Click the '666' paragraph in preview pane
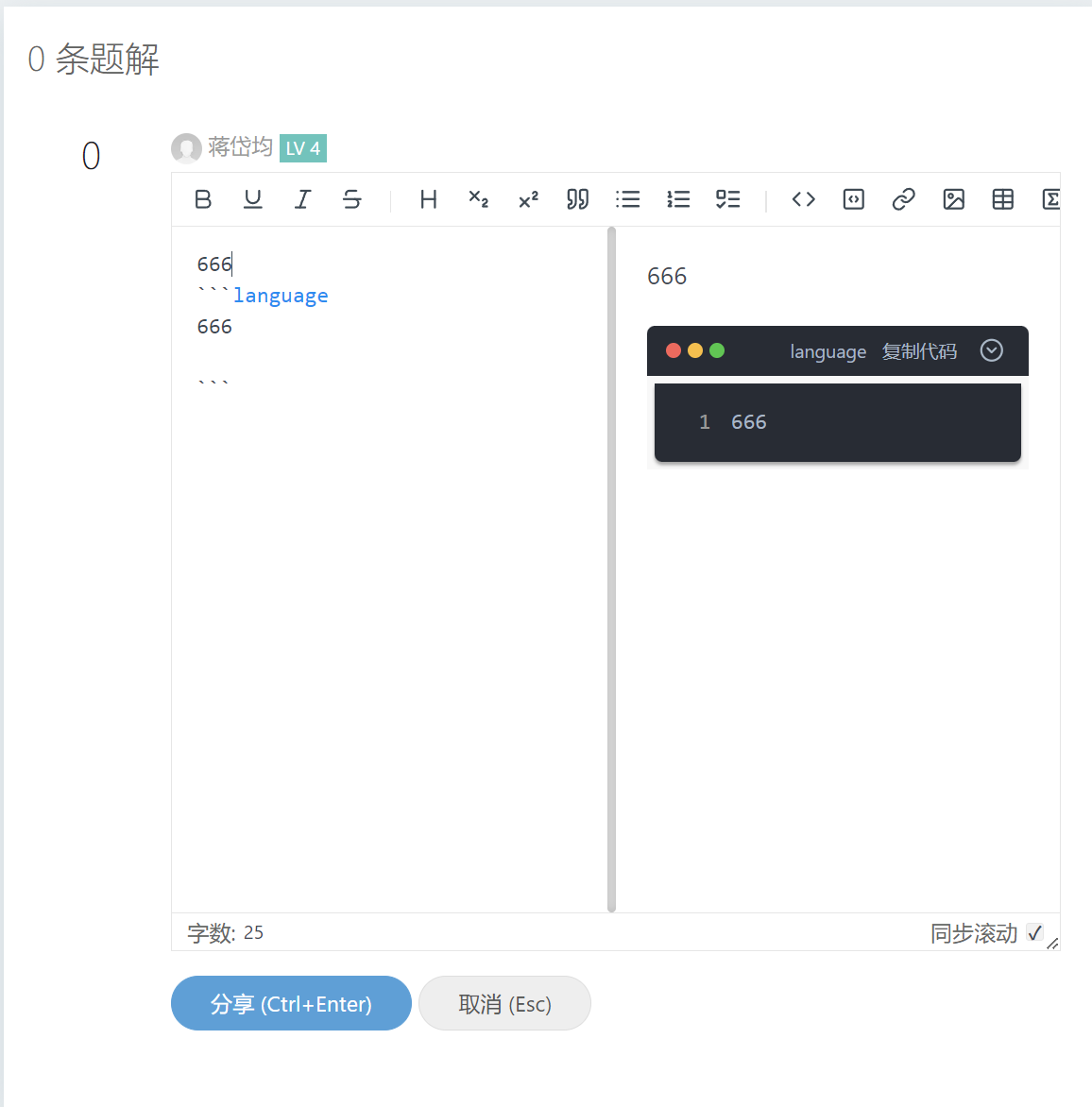 coord(667,276)
